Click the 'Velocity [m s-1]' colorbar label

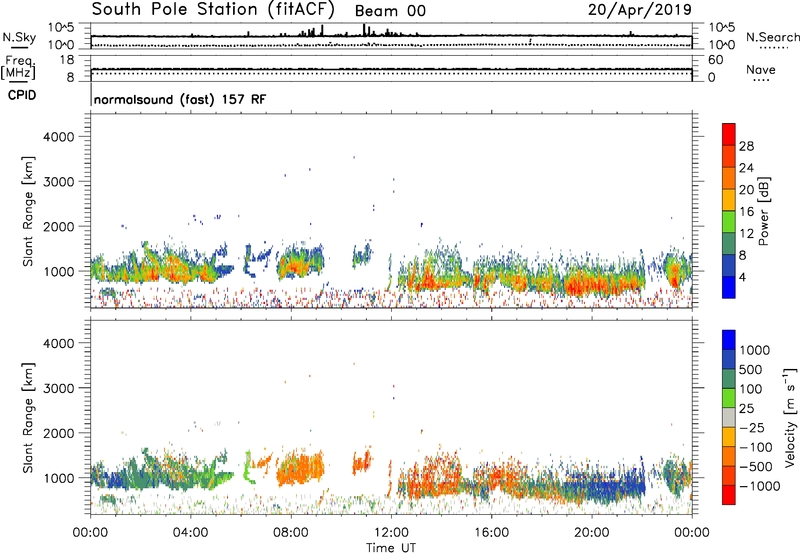tap(790, 417)
